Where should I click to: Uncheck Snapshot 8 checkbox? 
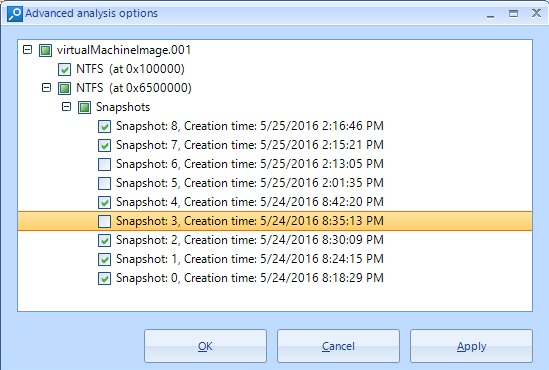[104, 126]
